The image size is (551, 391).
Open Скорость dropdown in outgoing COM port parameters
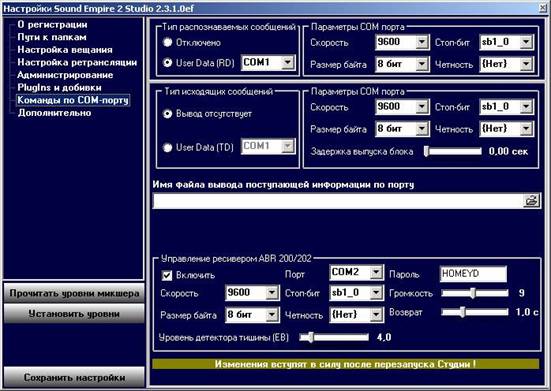pos(422,107)
